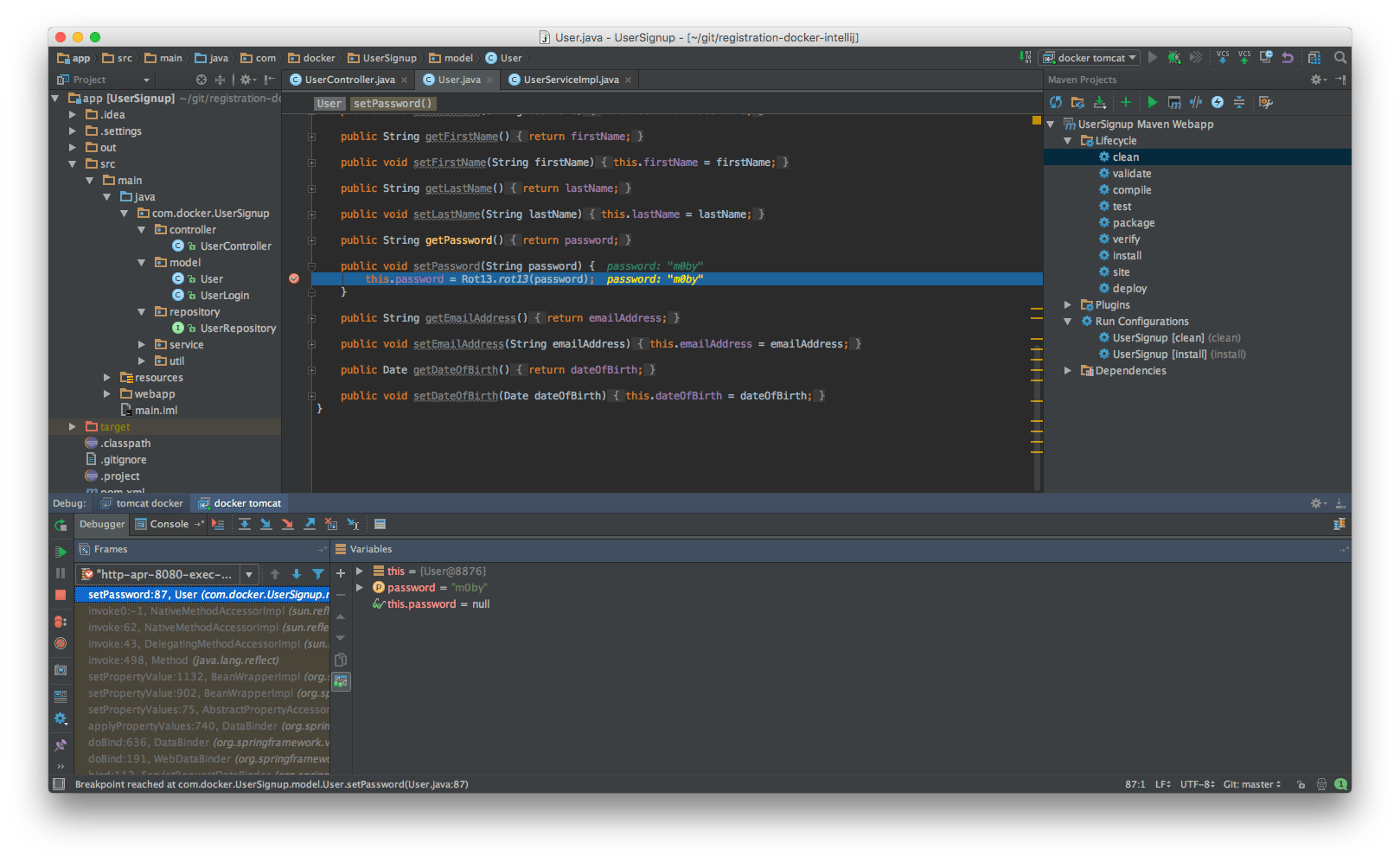Resume the paused program
Screen dimensions: 1400x862
click(61, 551)
